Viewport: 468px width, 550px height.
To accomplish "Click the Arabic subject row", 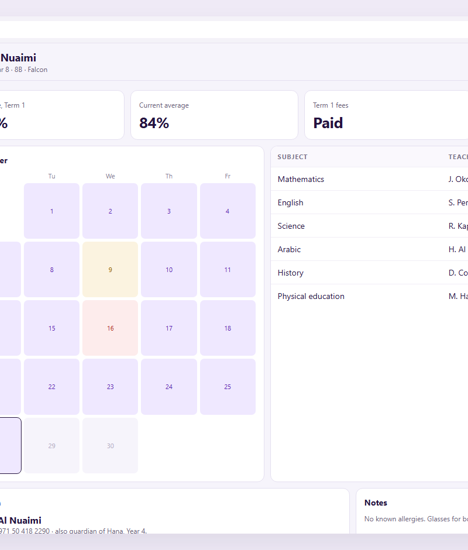I will pos(369,249).
